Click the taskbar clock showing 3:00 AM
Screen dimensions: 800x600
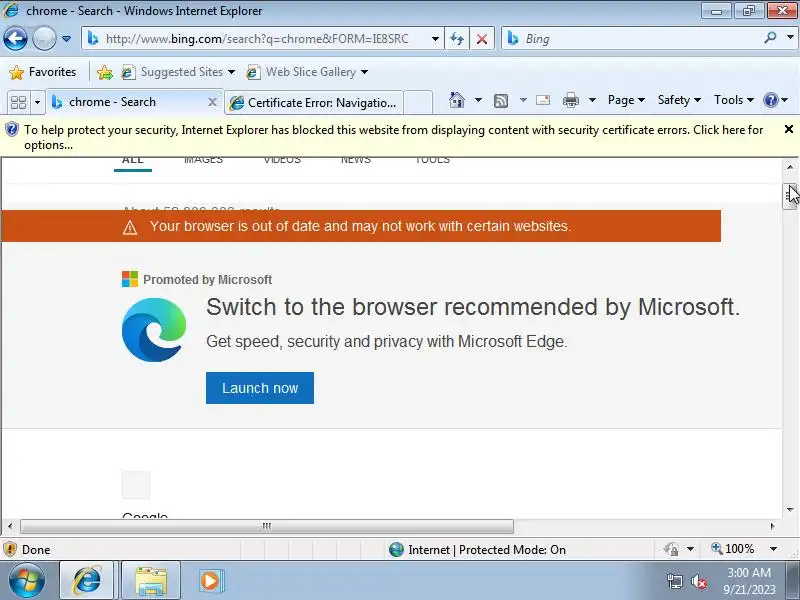pos(749,581)
